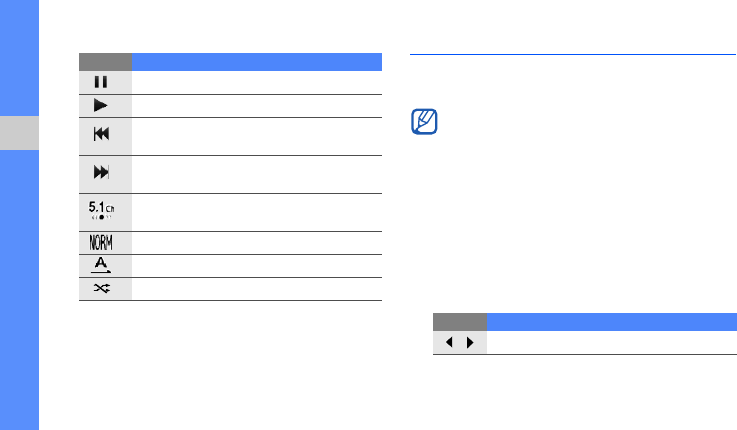Click the gray header cell above the arrow icons
Image resolution: width=737 pixels, height=430 pixels.
pos(460,321)
